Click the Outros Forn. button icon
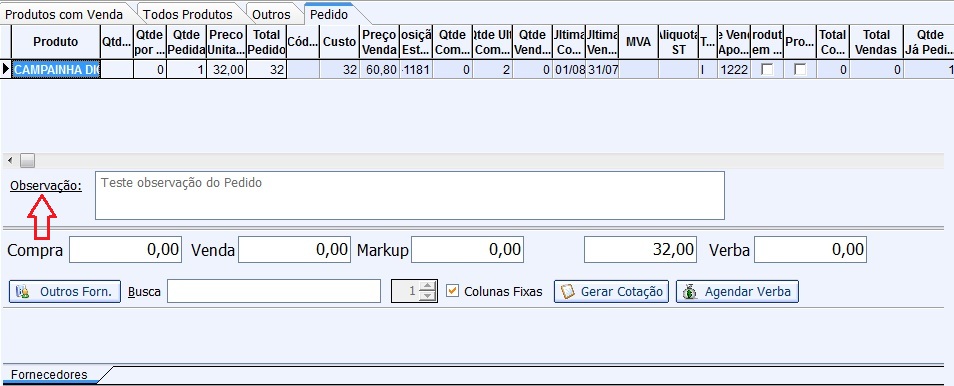The image size is (954, 386). click(23, 292)
